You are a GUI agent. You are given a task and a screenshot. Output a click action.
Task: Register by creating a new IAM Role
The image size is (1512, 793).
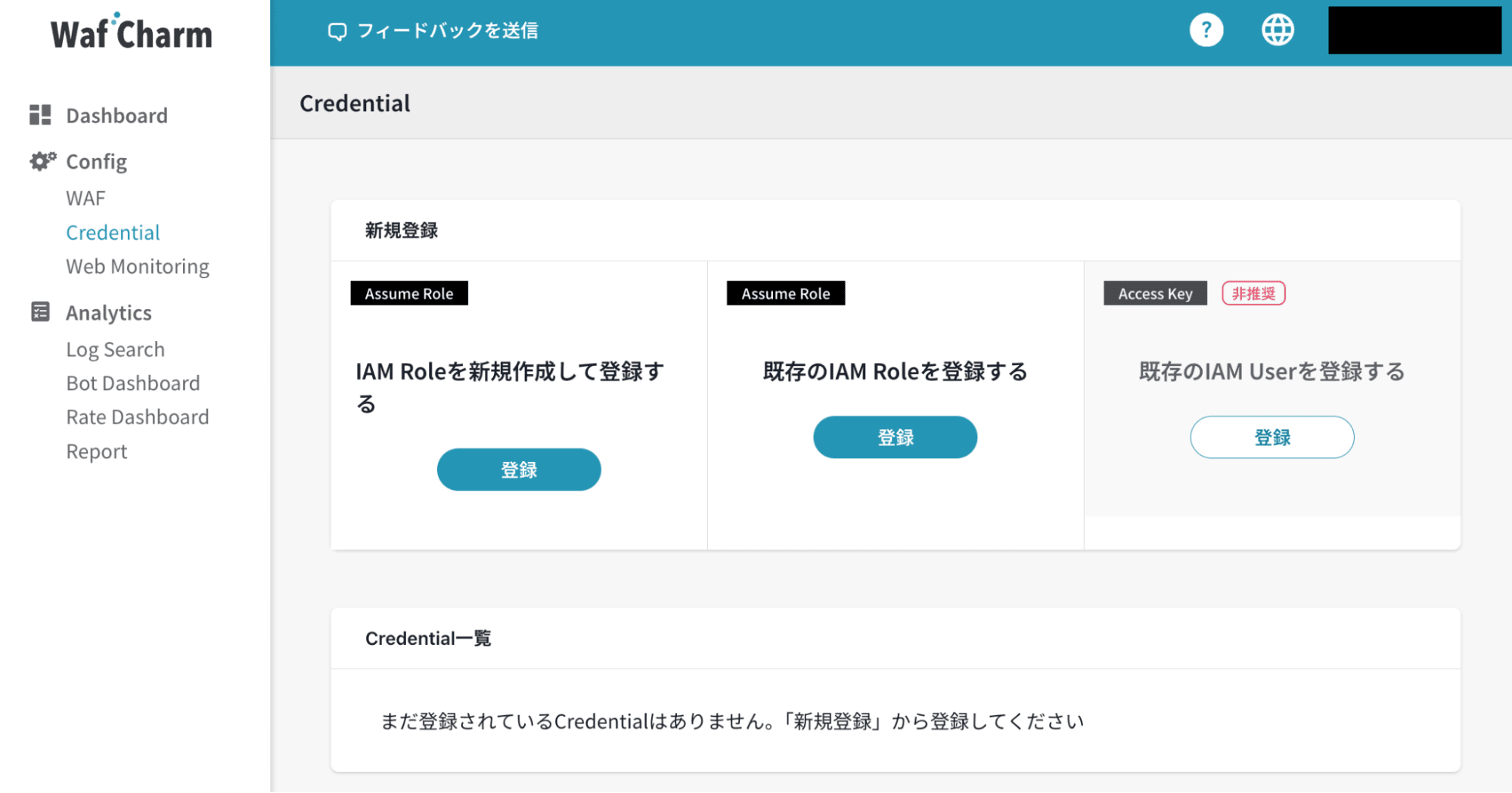pos(519,469)
